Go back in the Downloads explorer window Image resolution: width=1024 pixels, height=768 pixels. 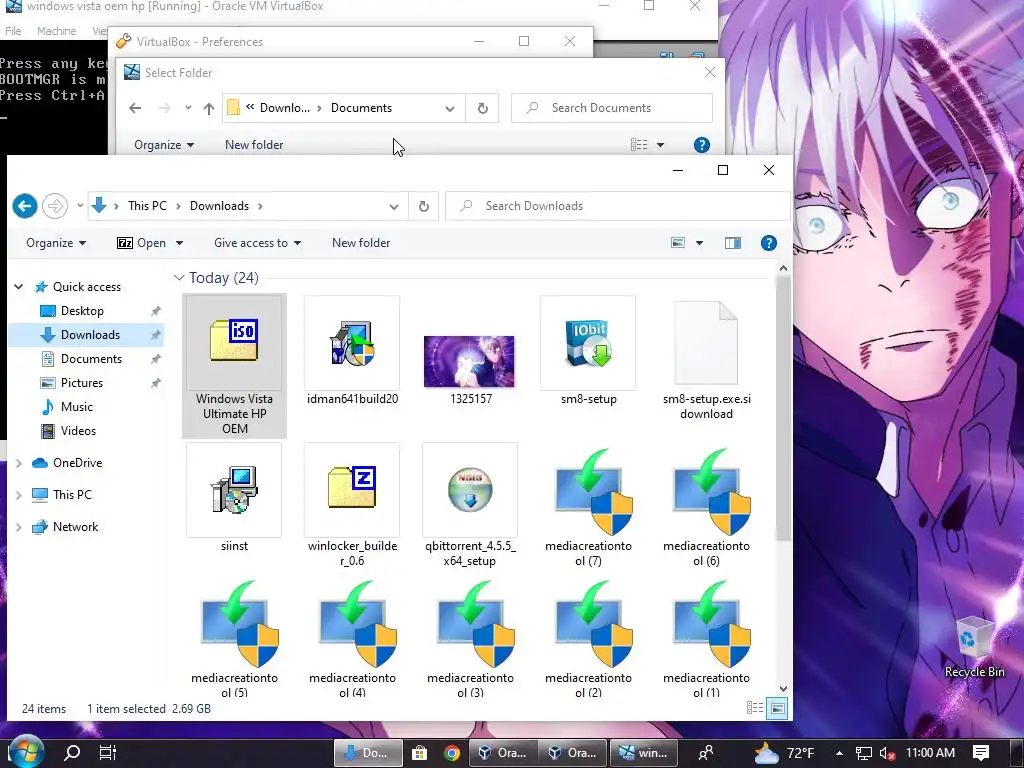tap(25, 206)
